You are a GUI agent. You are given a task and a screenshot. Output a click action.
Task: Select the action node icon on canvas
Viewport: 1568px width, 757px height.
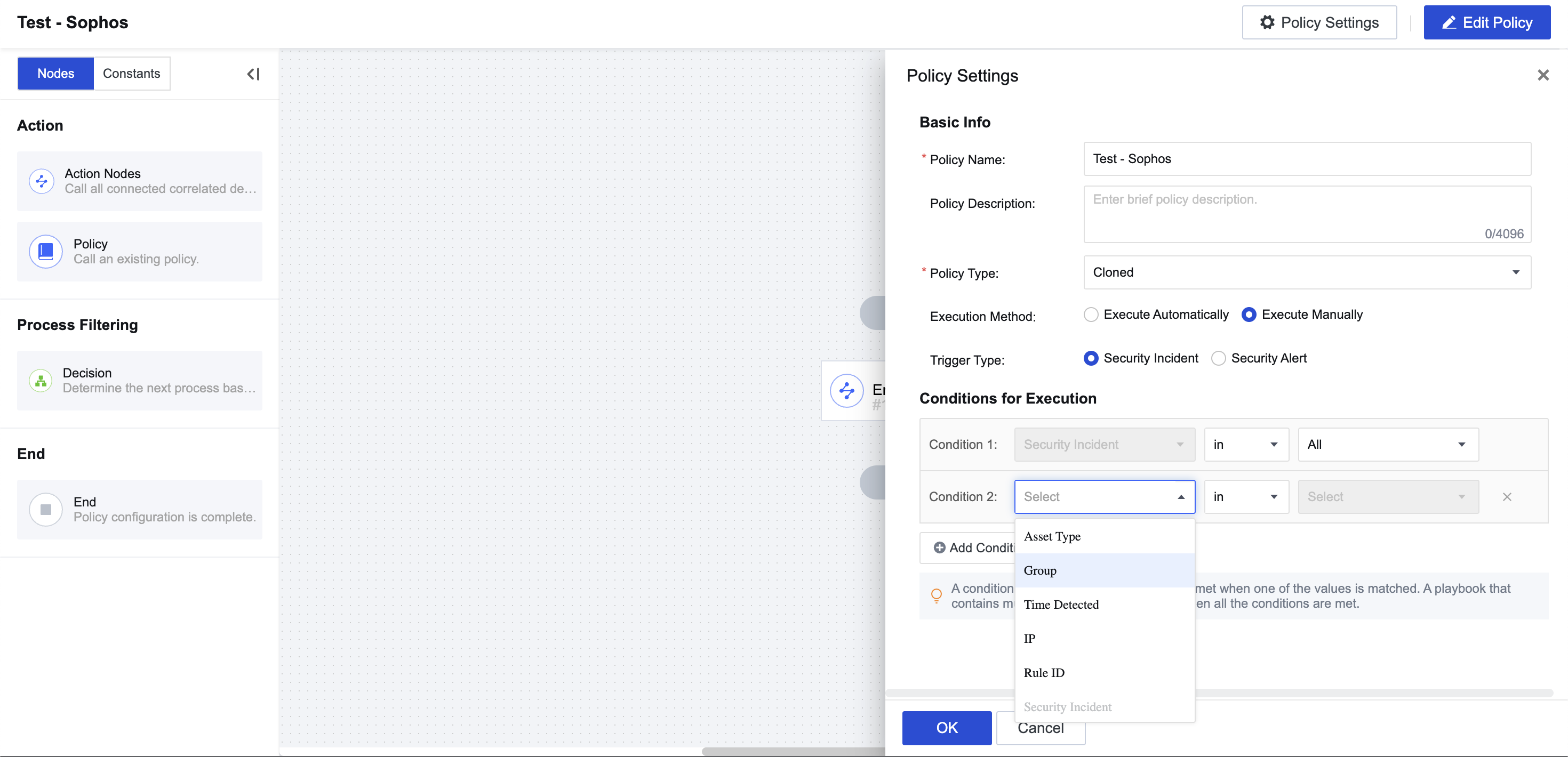pos(847,391)
